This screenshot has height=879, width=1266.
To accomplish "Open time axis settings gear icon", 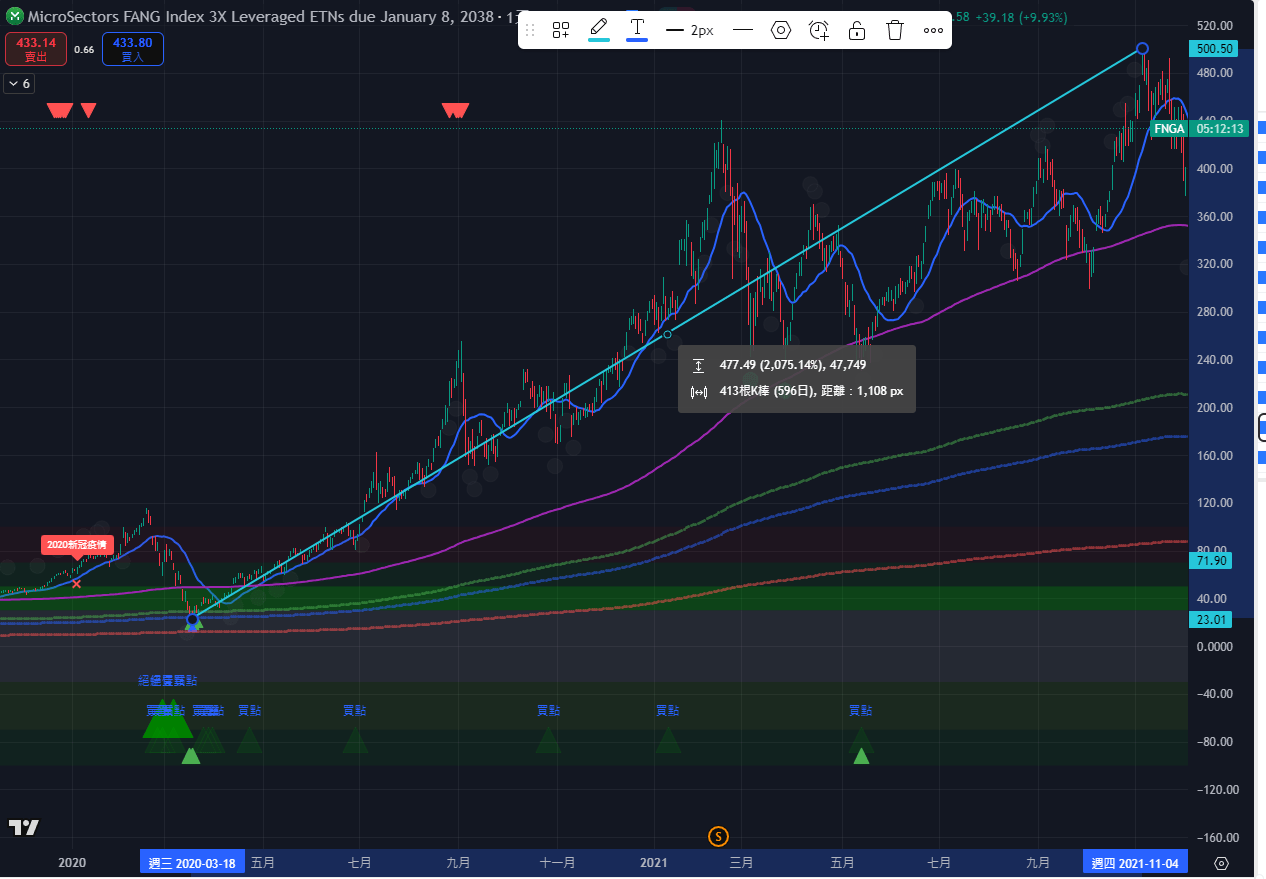I will pos(1221,863).
